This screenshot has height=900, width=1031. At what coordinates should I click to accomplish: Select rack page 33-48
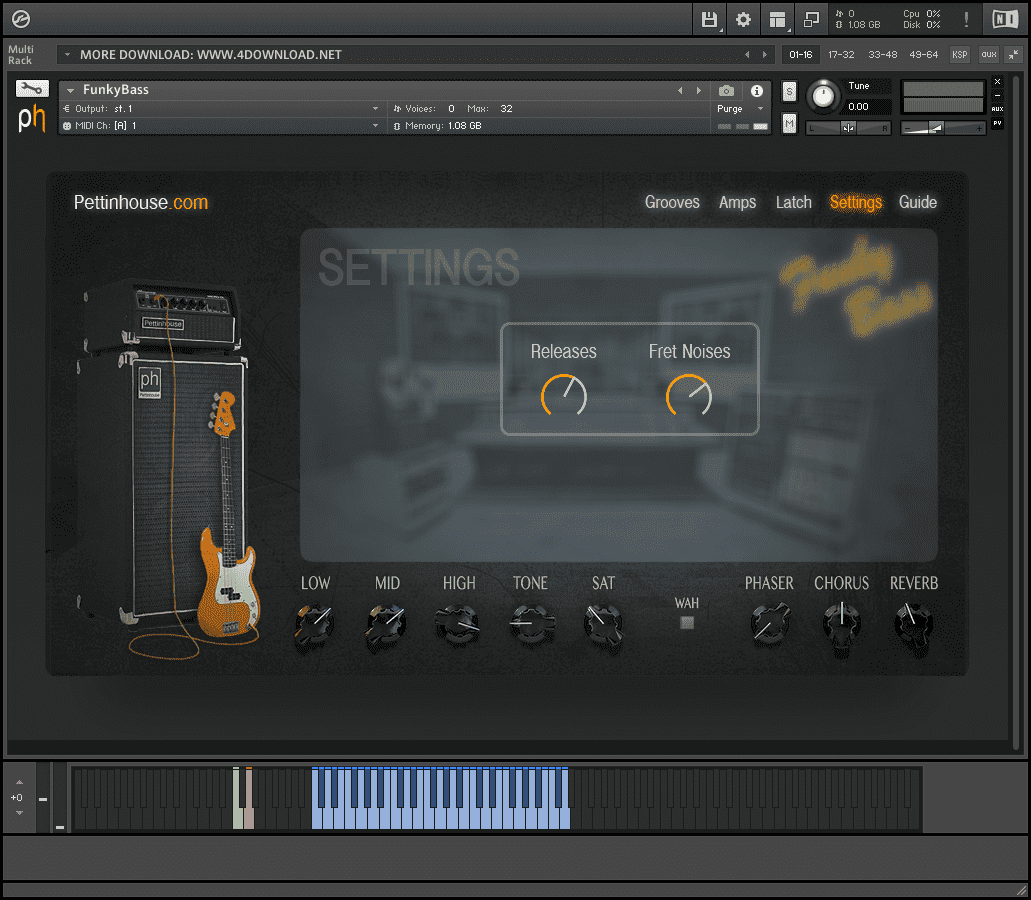(882, 55)
